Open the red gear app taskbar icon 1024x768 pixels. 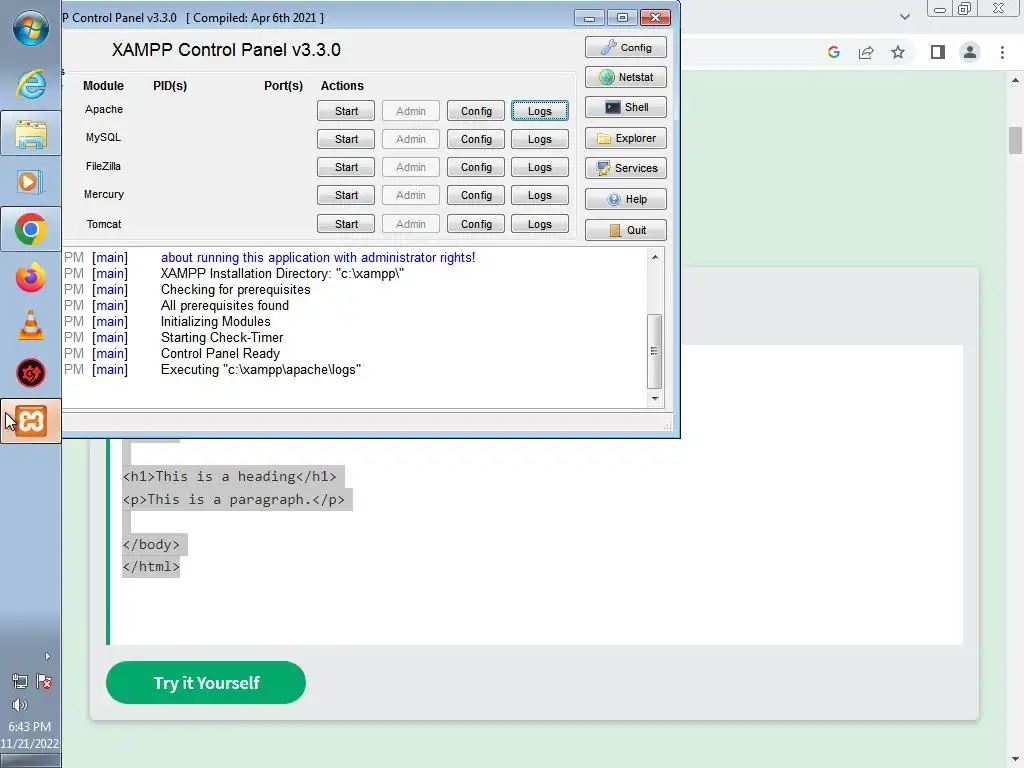tap(31, 373)
